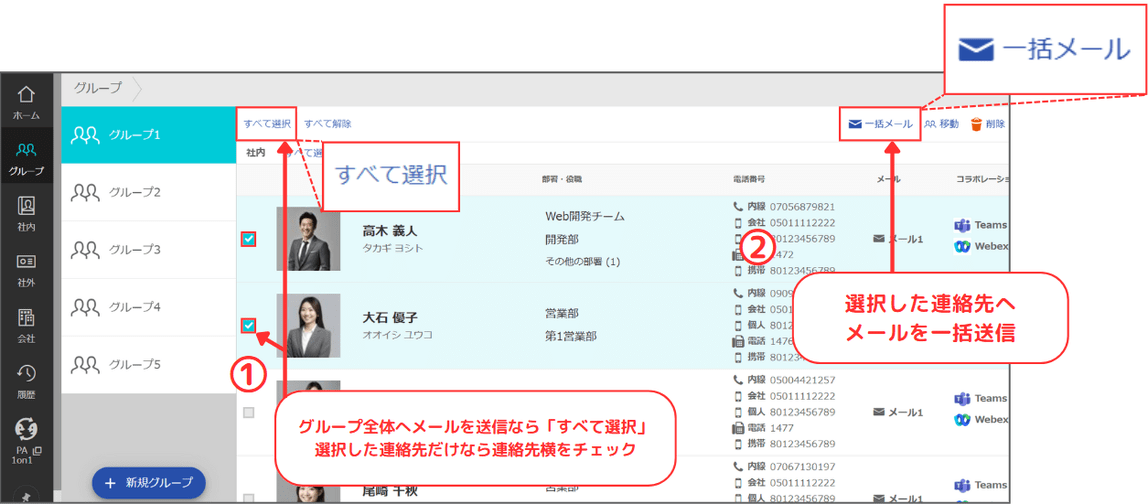
Task: Click the すべて選択 link
Action: 267,125
